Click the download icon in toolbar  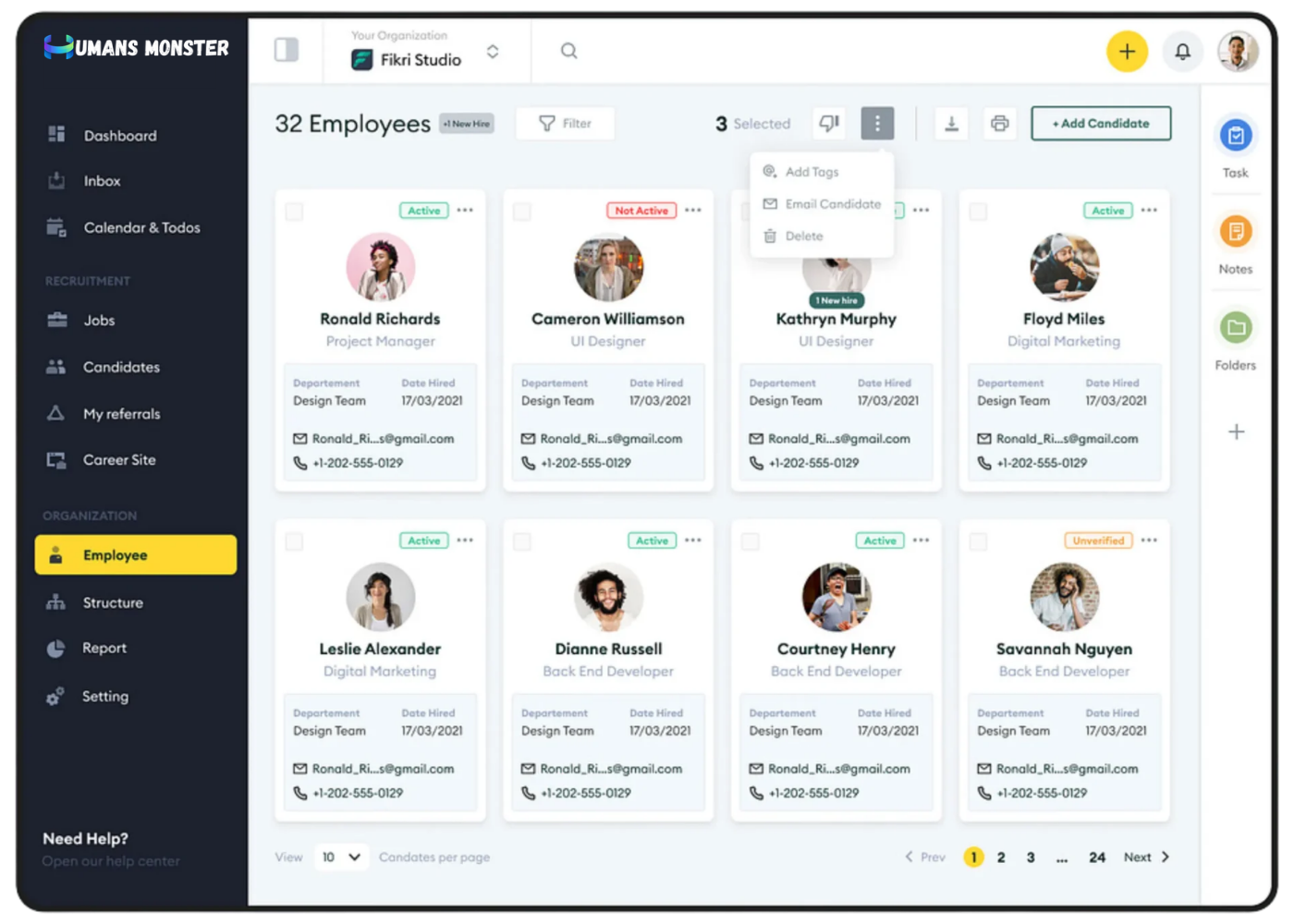951,124
